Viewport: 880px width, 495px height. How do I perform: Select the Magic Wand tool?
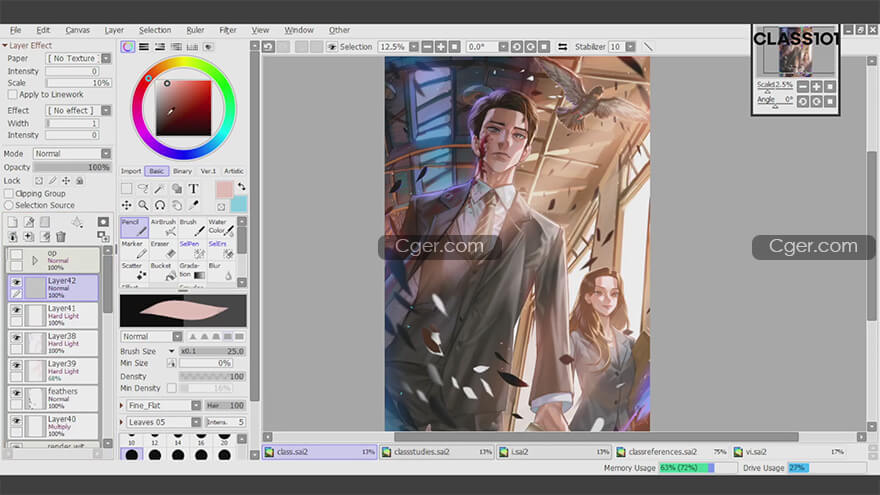point(159,189)
